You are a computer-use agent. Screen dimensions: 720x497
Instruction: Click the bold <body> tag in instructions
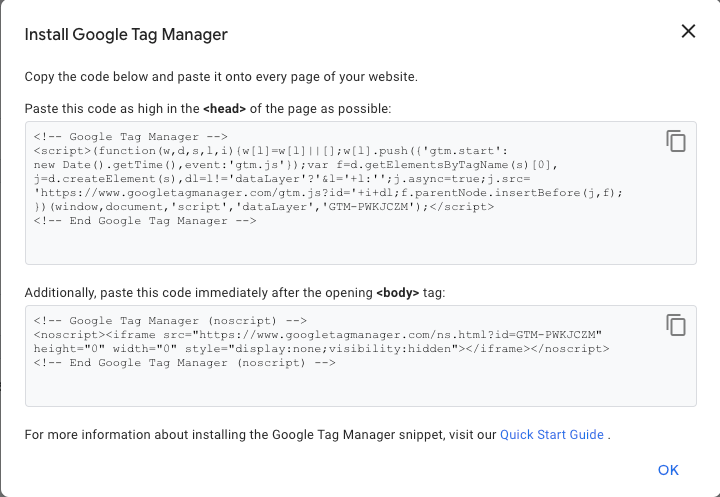(x=400, y=292)
